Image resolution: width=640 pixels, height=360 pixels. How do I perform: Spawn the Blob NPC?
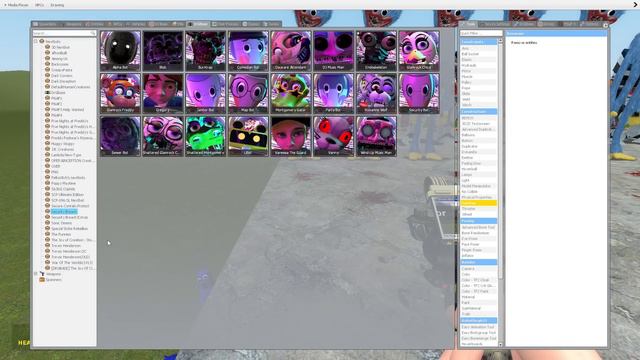(x=163, y=51)
